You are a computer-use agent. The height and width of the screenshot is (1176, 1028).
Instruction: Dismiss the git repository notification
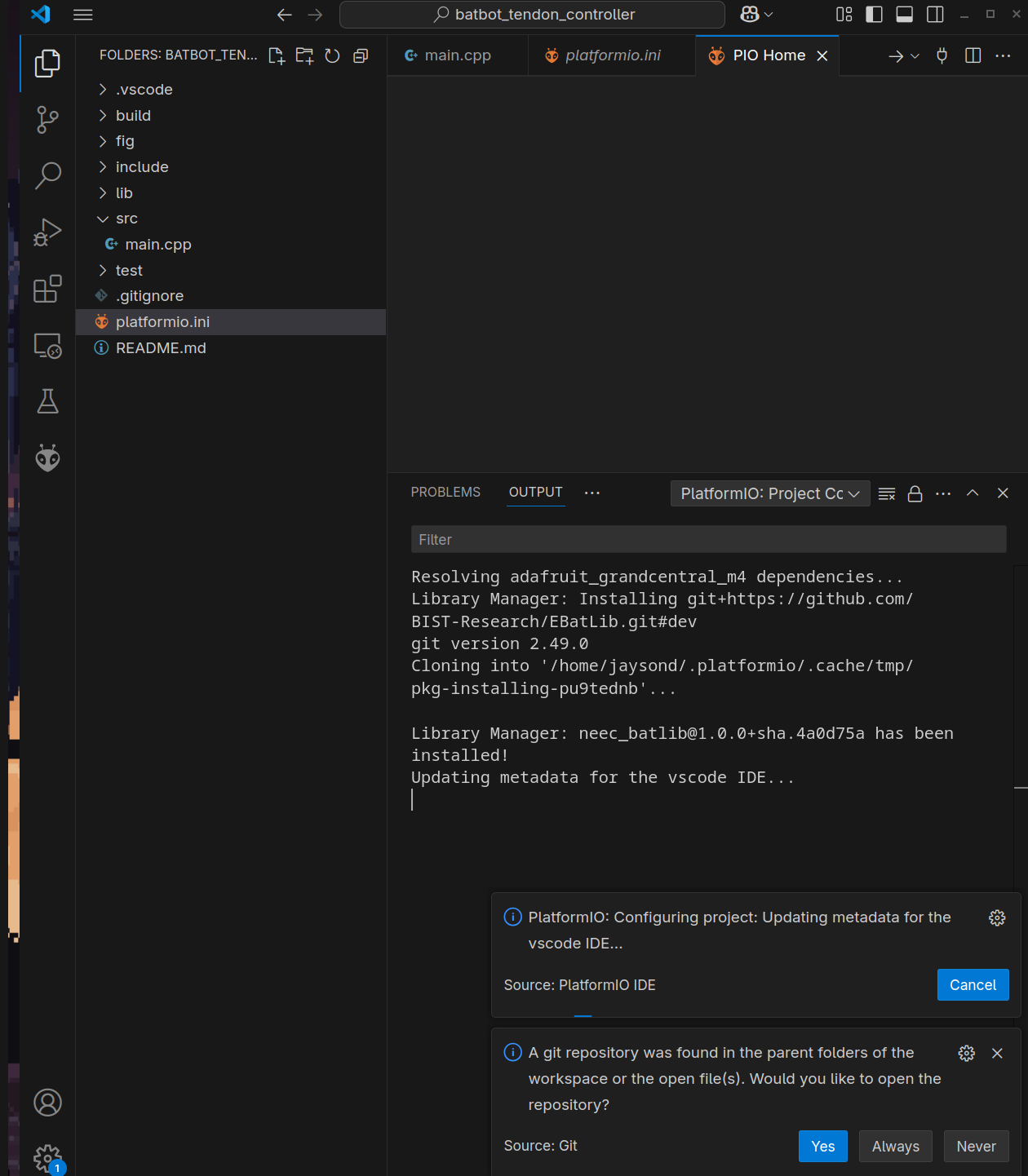click(x=997, y=1053)
